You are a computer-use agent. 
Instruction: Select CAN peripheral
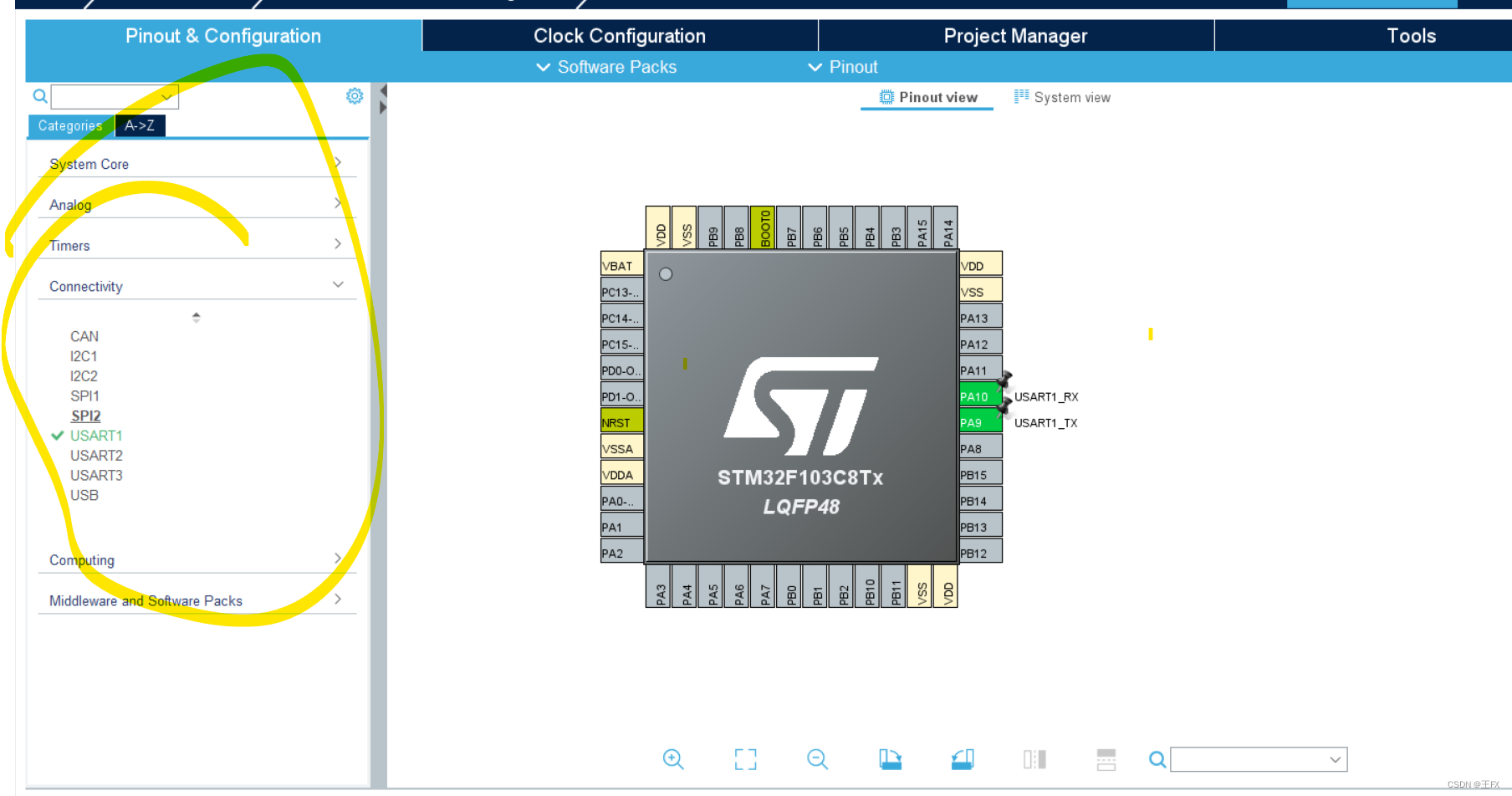click(84, 336)
